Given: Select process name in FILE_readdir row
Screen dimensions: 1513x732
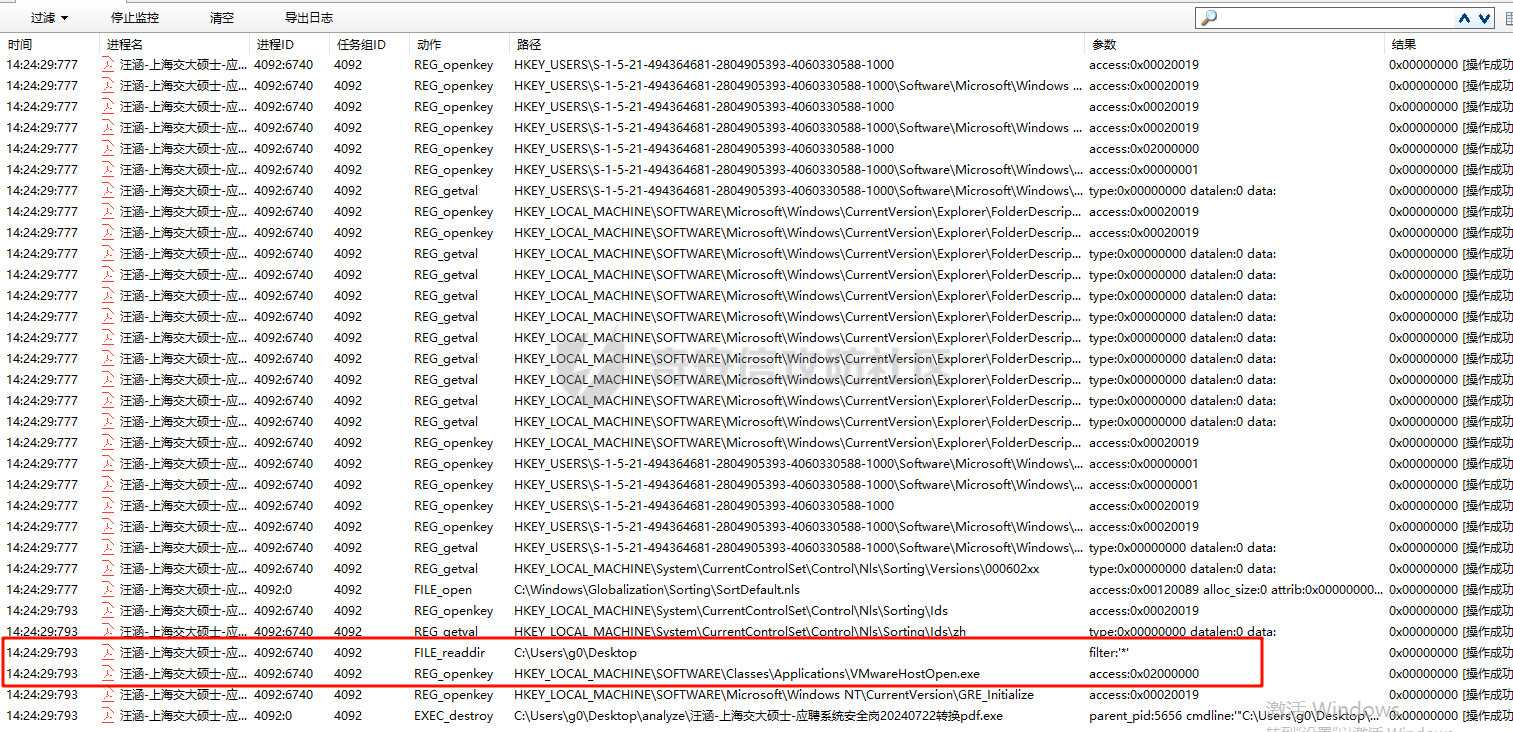Looking at the screenshot, I should click(184, 653).
